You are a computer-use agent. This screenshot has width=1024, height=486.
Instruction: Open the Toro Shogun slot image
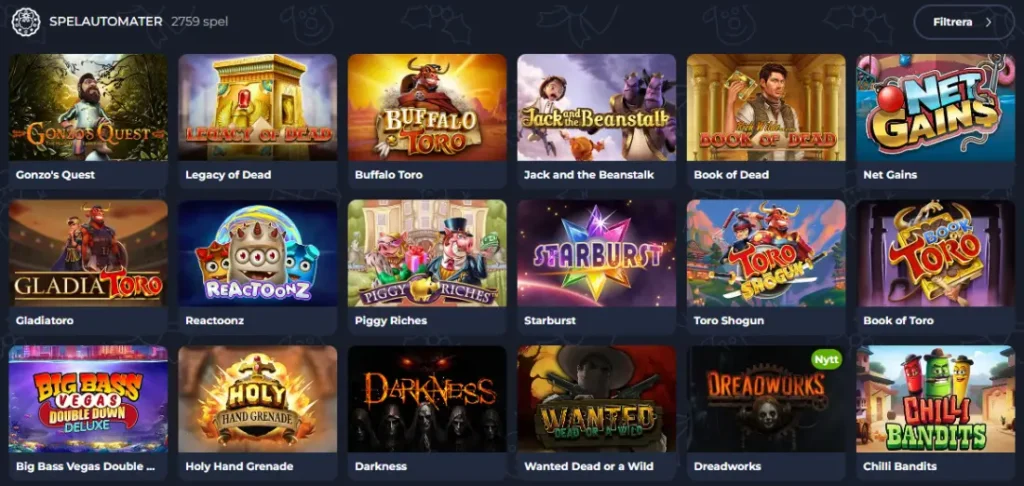[766, 253]
